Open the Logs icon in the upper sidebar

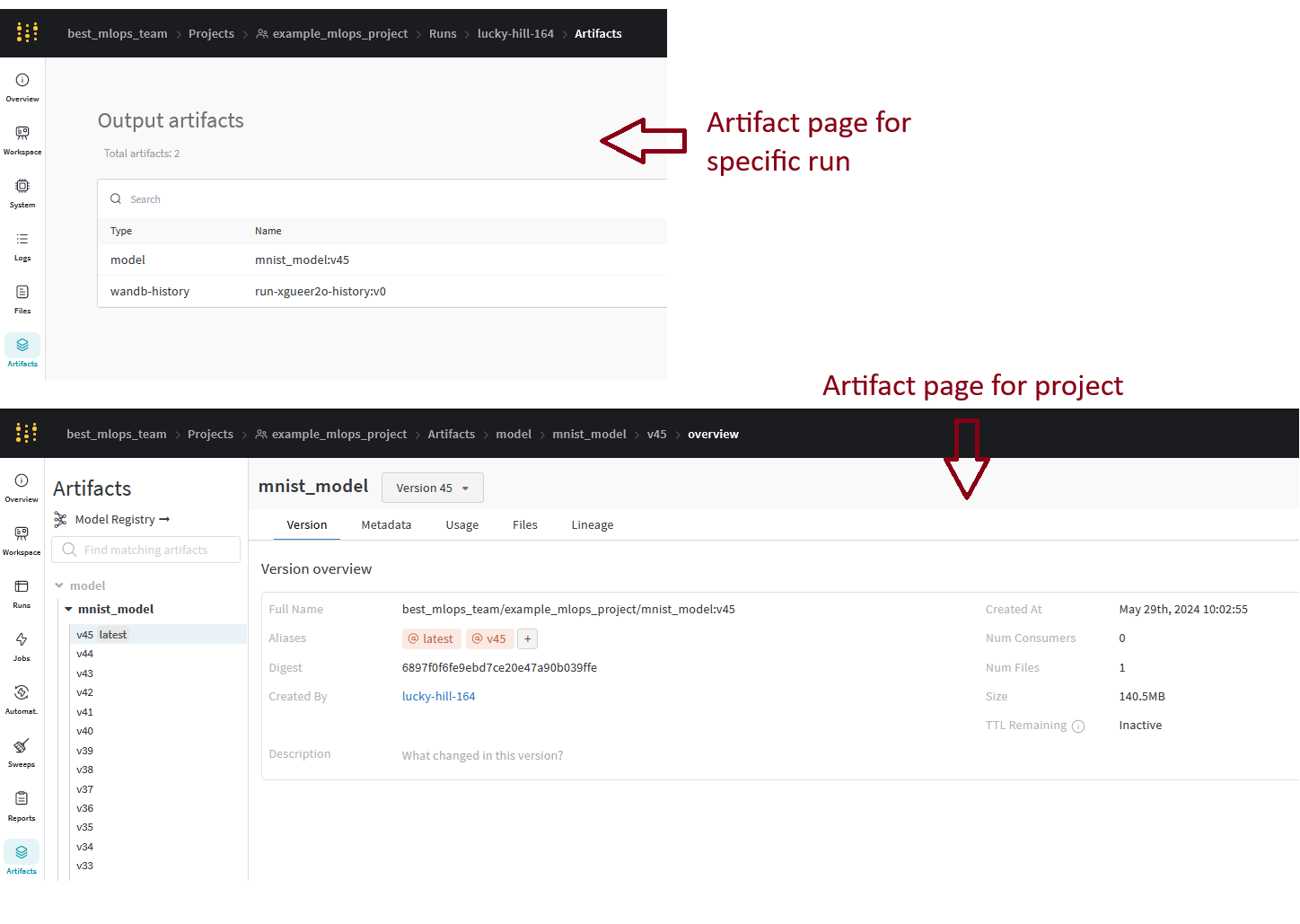[x=22, y=240]
